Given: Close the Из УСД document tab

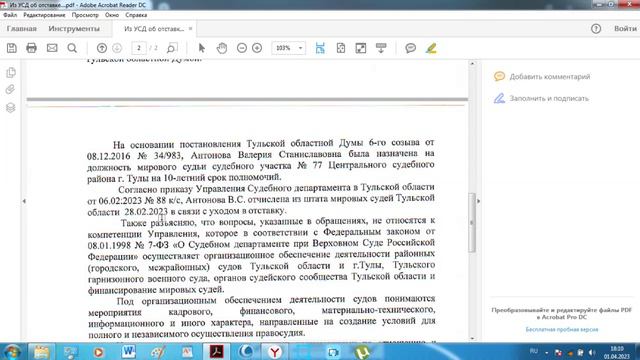Looking at the screenshot, I should pos(190,29).
